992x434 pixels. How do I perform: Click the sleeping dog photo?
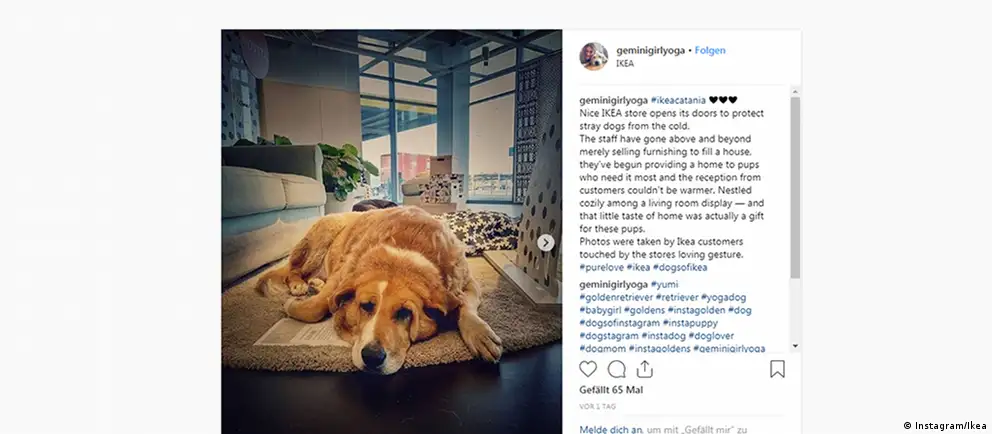pyautogui.click(x=391, y=232)
